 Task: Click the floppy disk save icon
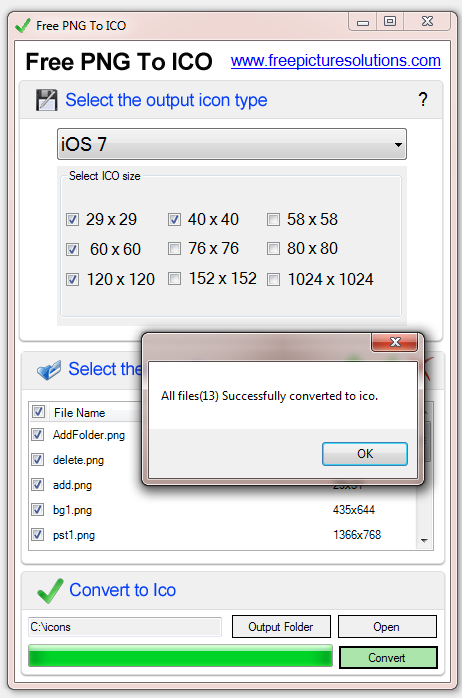tap(47, 100)
